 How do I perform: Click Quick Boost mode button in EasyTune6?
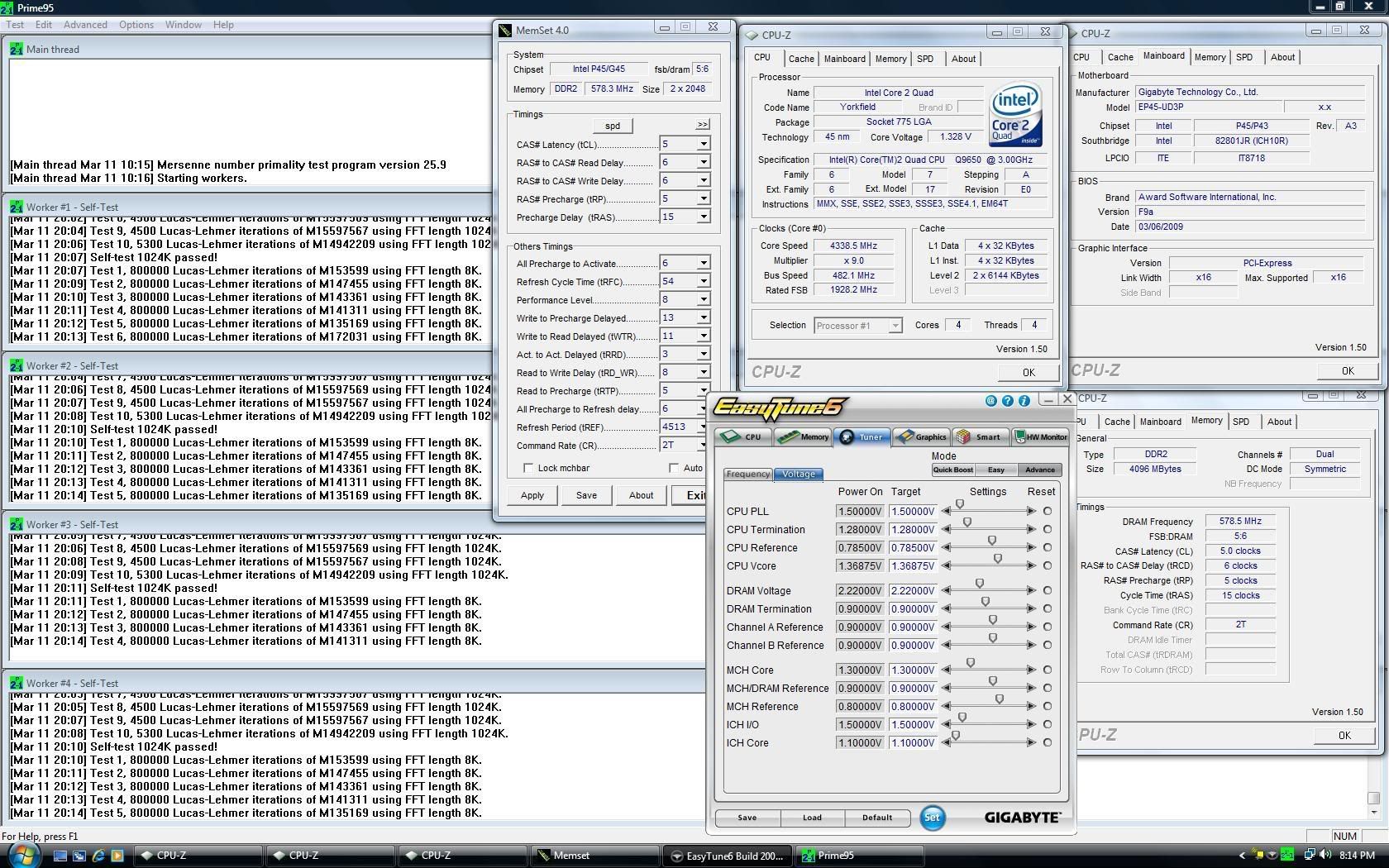tap(952, 470)
